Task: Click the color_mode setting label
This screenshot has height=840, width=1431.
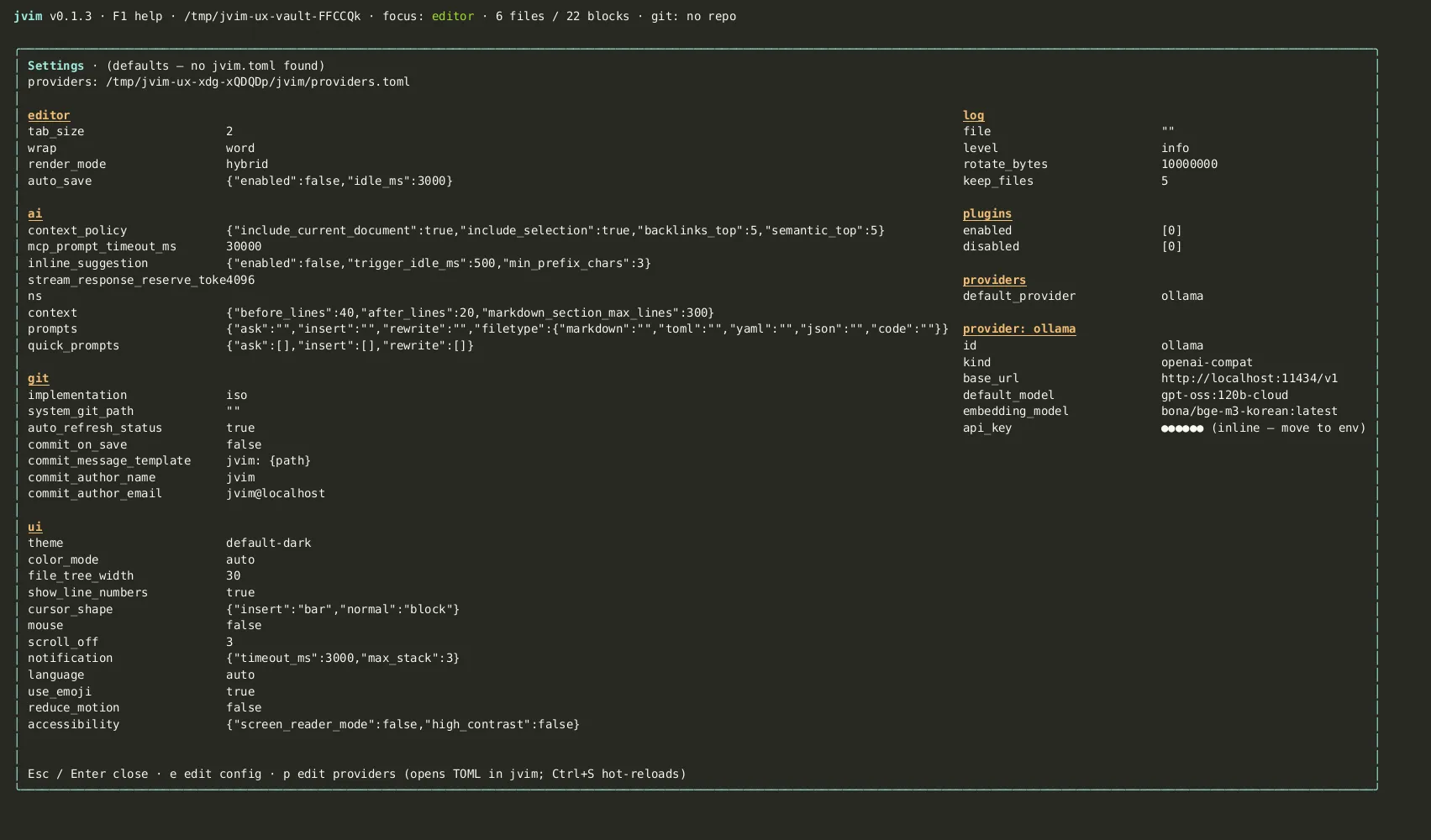Action: 63,559
